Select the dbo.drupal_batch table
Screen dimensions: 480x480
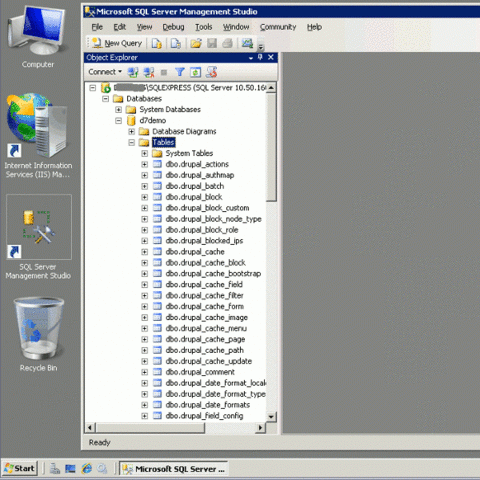[x=195, y=186]
